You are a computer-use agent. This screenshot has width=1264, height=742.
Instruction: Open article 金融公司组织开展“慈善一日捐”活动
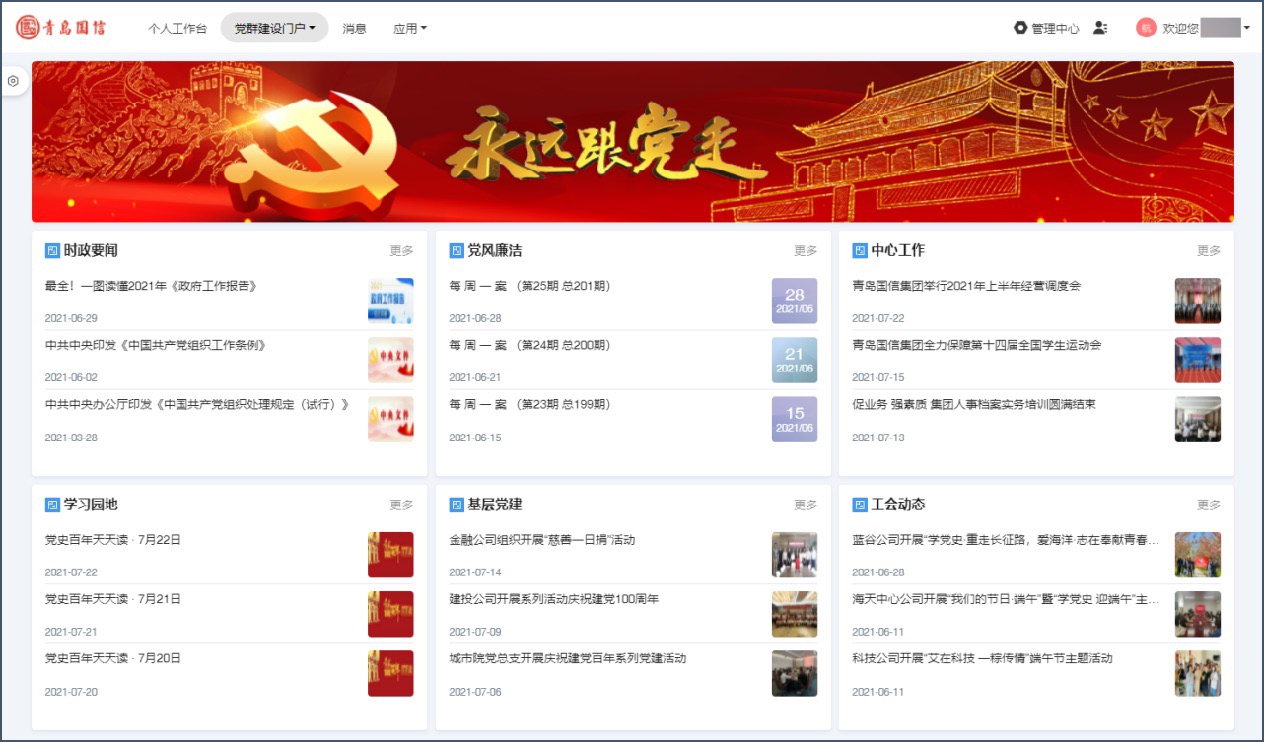(x=542, y=540)
